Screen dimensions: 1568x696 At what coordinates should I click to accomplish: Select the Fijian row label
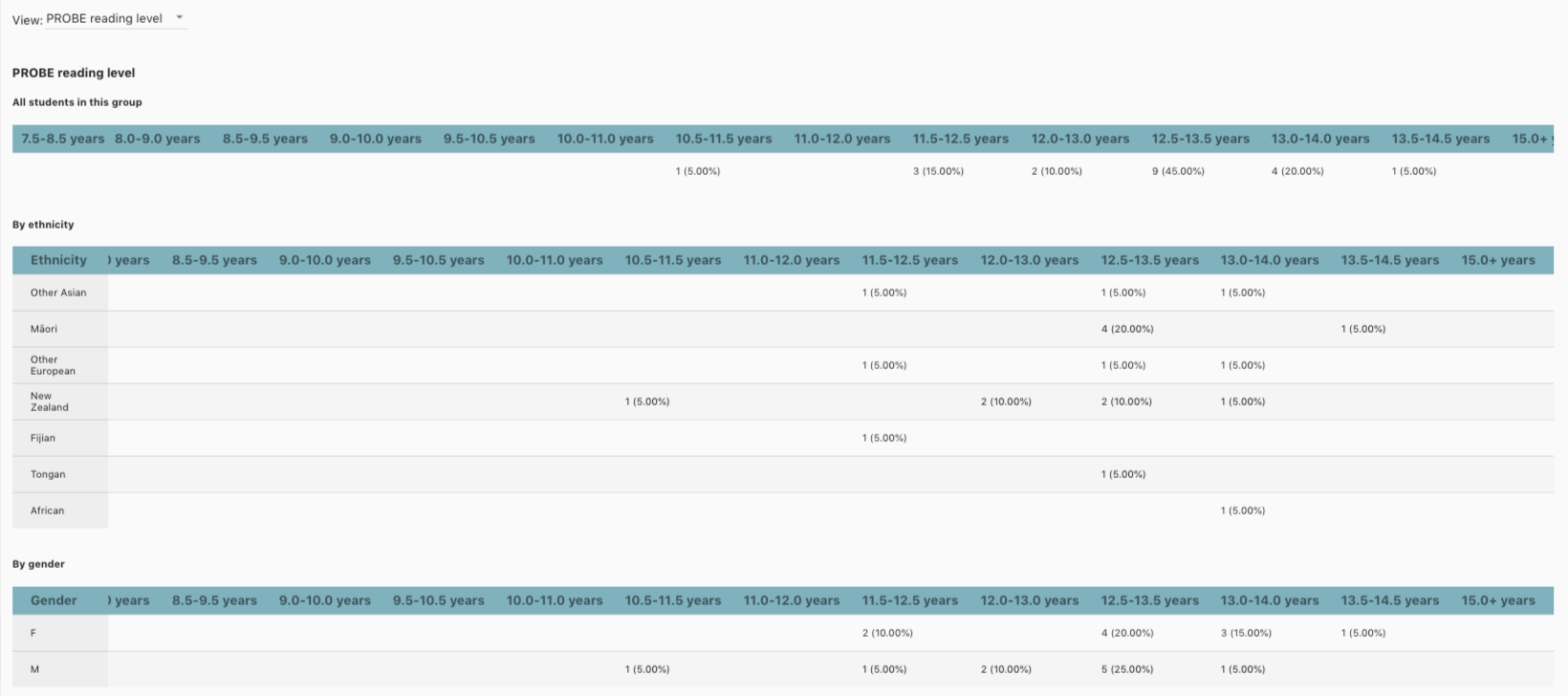click(43, 438)
